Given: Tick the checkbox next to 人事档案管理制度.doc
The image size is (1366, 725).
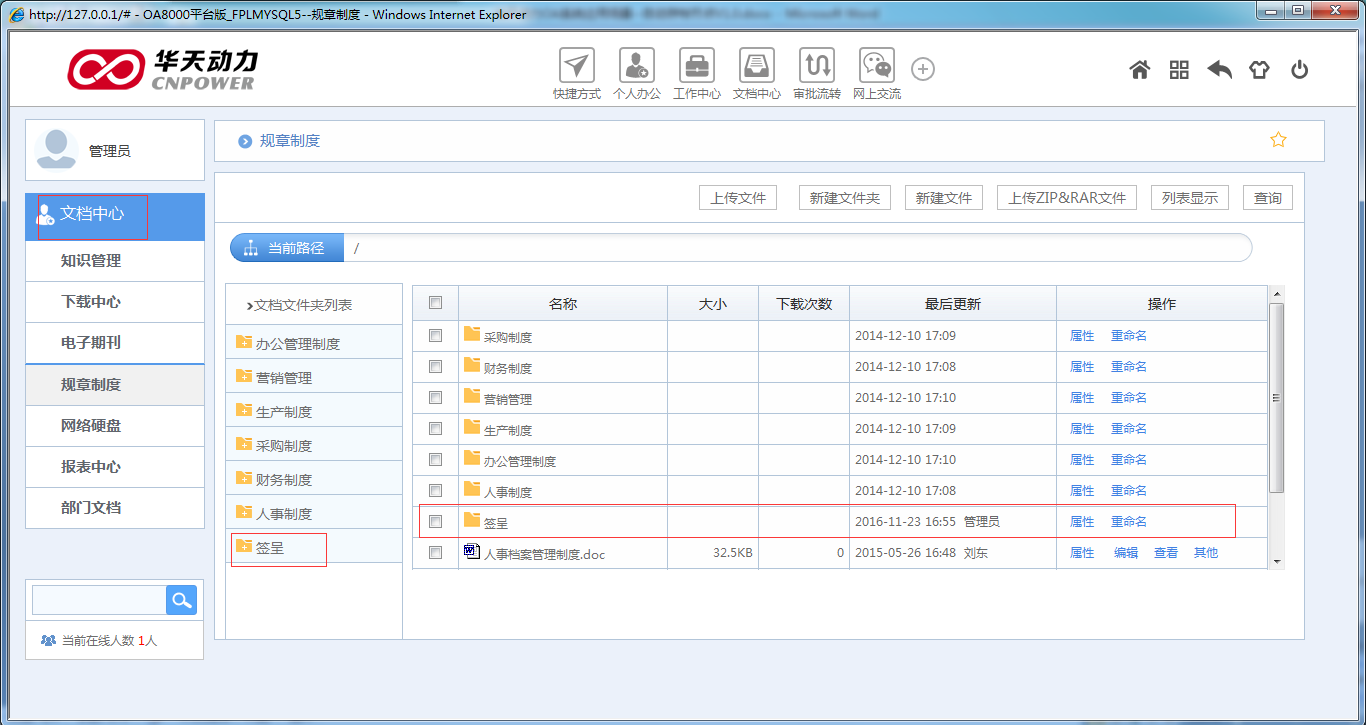Looking at the screenshot, I should pyautogui.click(x=435, y=553).
